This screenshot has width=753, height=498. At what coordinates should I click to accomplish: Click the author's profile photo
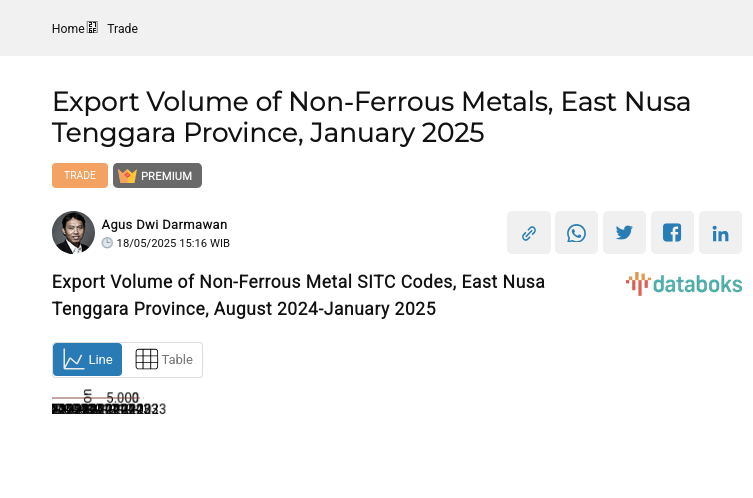tap(73, 233)
